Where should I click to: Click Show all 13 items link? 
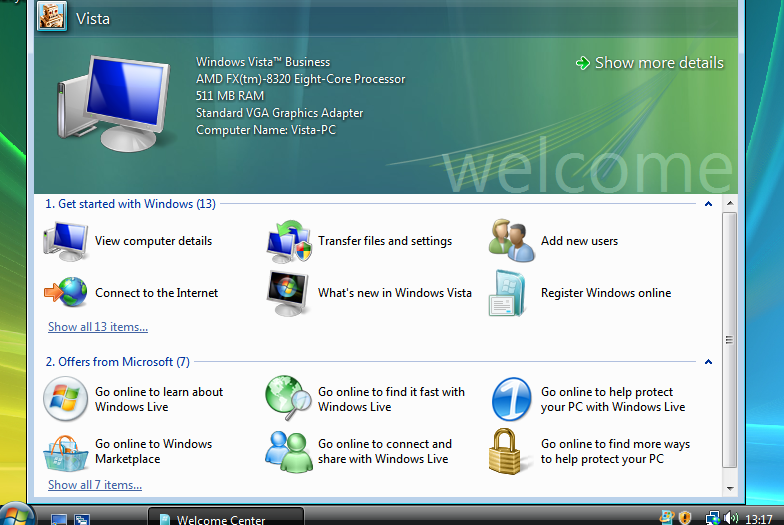(98, 327)
